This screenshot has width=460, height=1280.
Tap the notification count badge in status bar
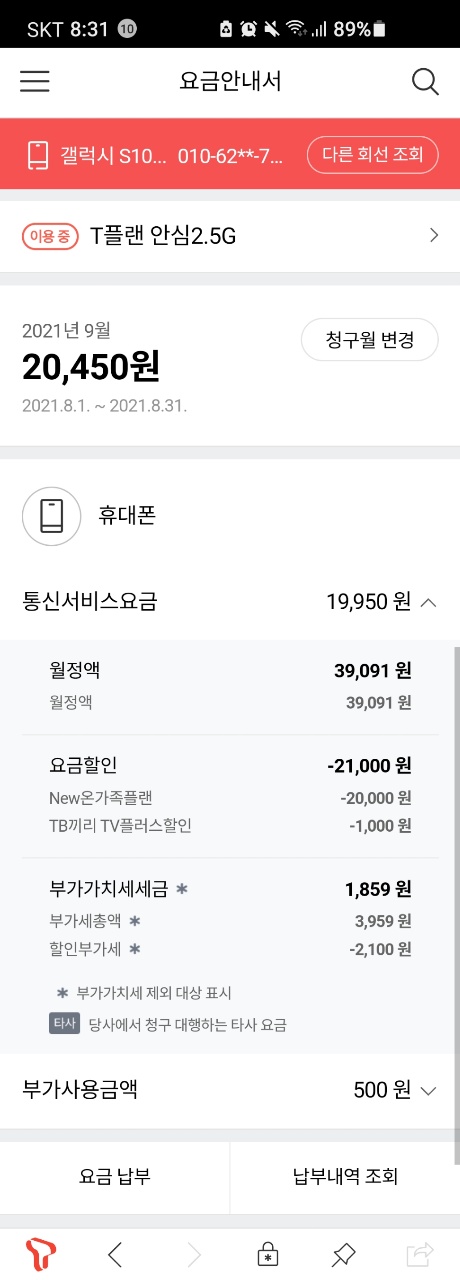pyautogui.click(x=127, y=29)
